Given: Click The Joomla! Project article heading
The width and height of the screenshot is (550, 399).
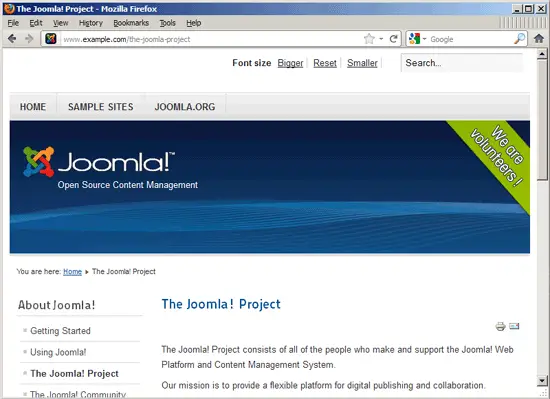Looking at the screenshot, I should (x=221, y=304).
